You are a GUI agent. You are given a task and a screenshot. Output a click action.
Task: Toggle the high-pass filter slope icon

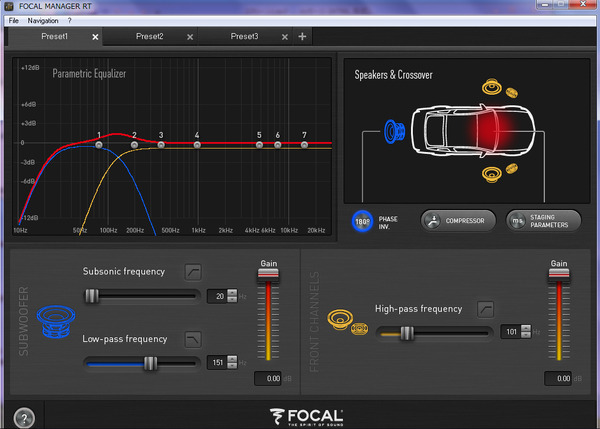485,309
